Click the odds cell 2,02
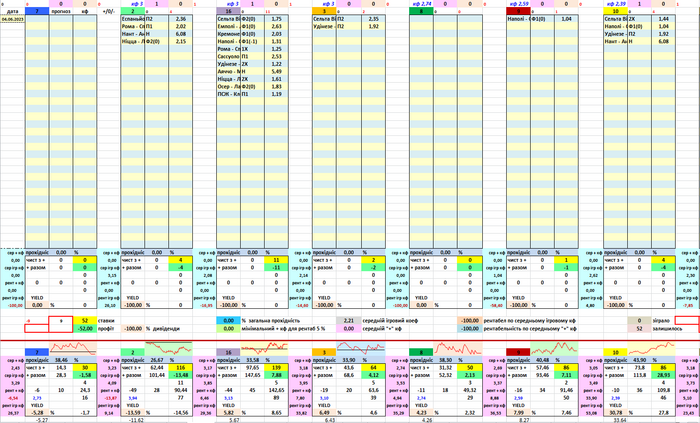The image size is (700, 423). (x=180, y=26)
